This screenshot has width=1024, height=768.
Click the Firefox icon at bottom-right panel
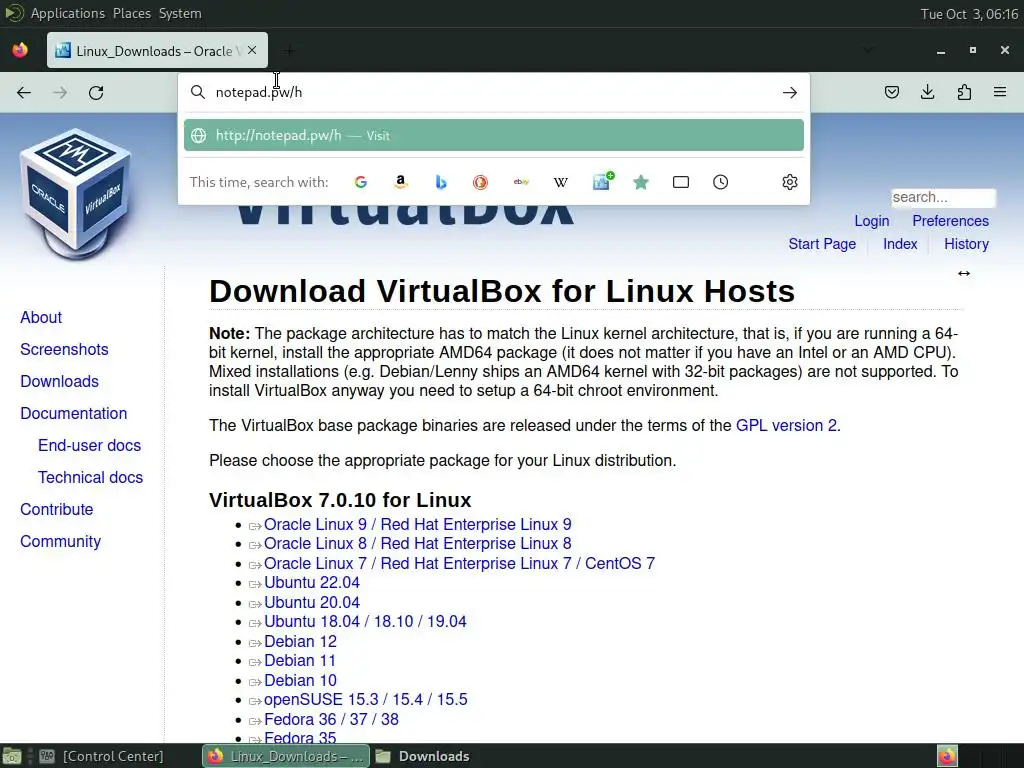click(x=947, y=756)
